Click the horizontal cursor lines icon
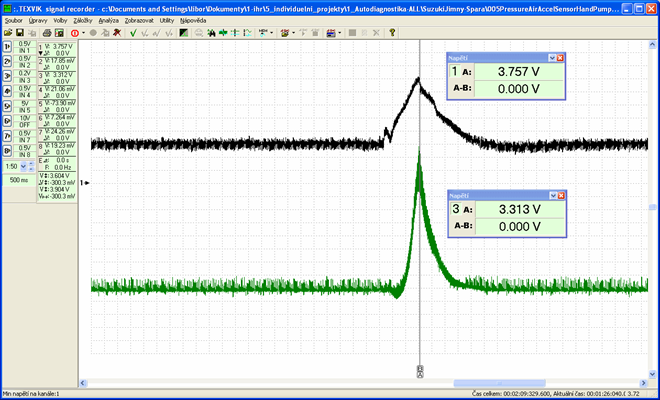Viewport: 660px width, 400px height. click(x=235, y=33)
